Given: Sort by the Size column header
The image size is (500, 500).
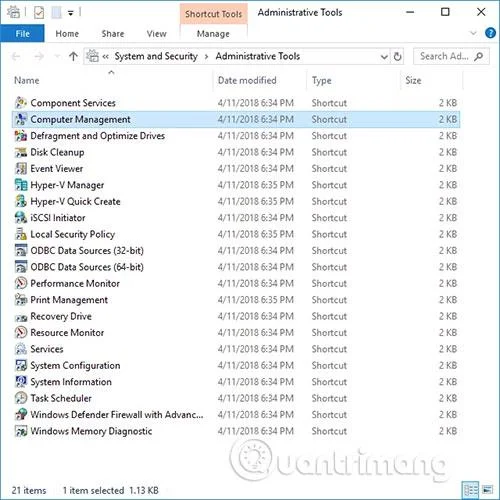Looking at the screenshot, I should (x=413, y=80).
